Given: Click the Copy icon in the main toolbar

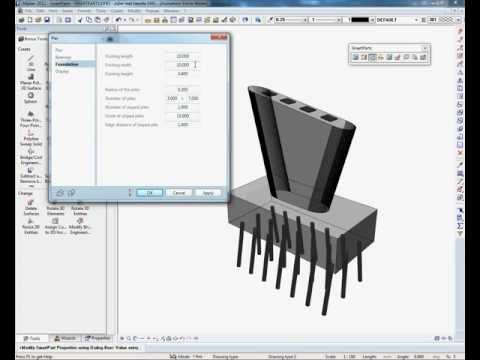Looking at the screenshot, I should coord(89,20).
